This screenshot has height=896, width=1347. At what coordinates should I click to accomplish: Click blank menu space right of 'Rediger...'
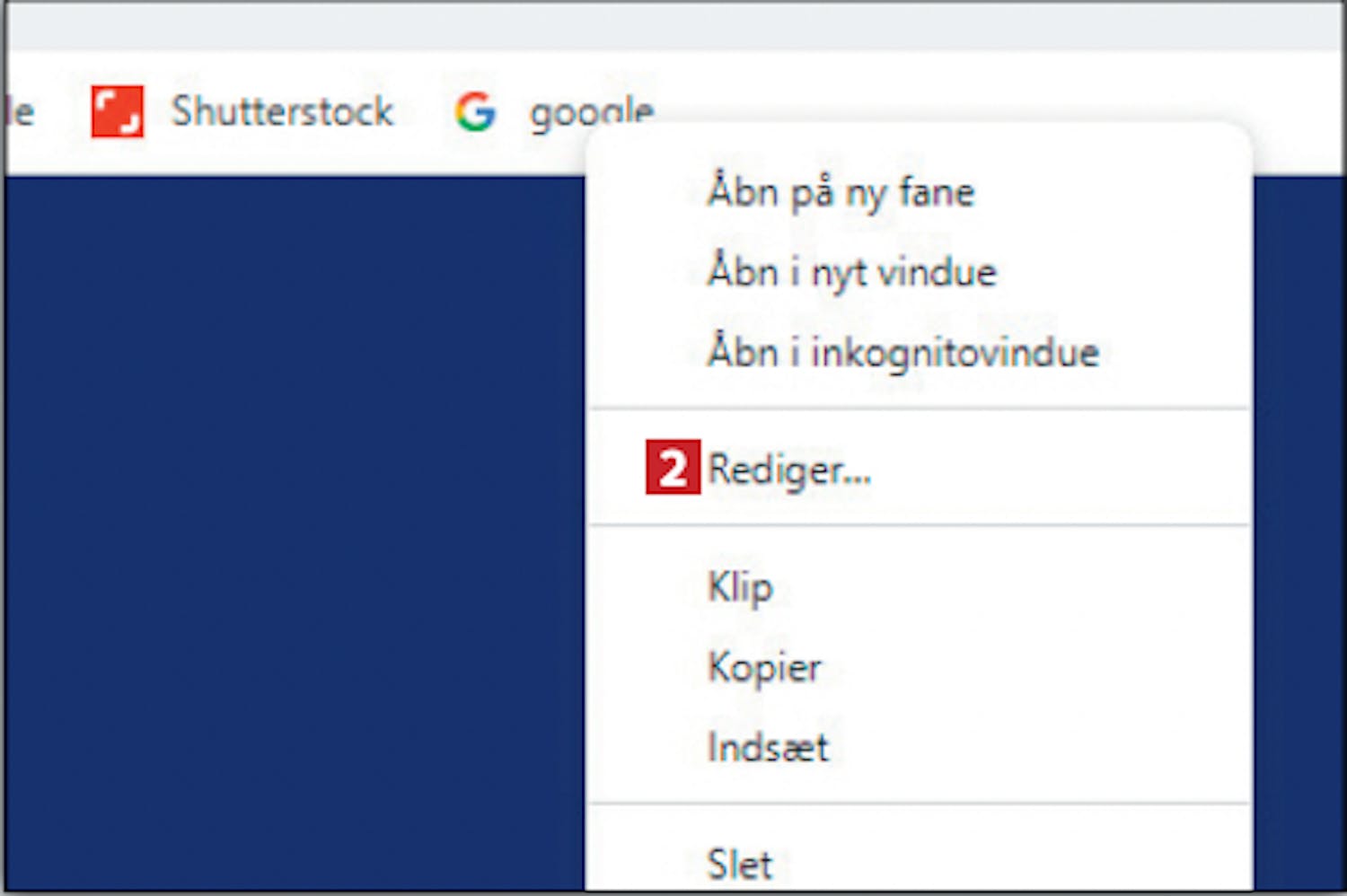tap(1060, 469)
